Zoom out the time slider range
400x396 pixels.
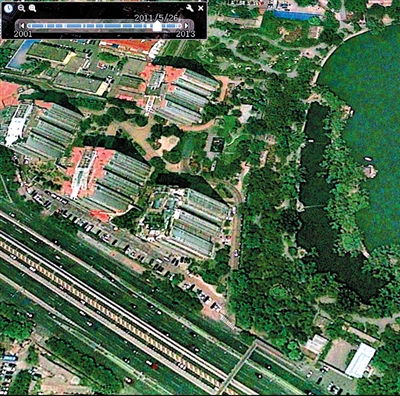[21, 8]
